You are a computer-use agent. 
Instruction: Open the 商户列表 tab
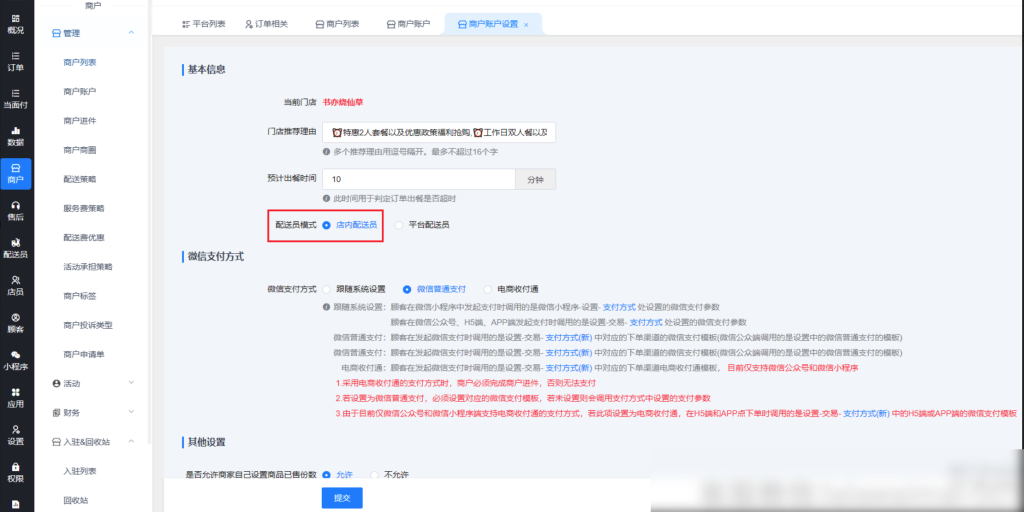(337, 22)
